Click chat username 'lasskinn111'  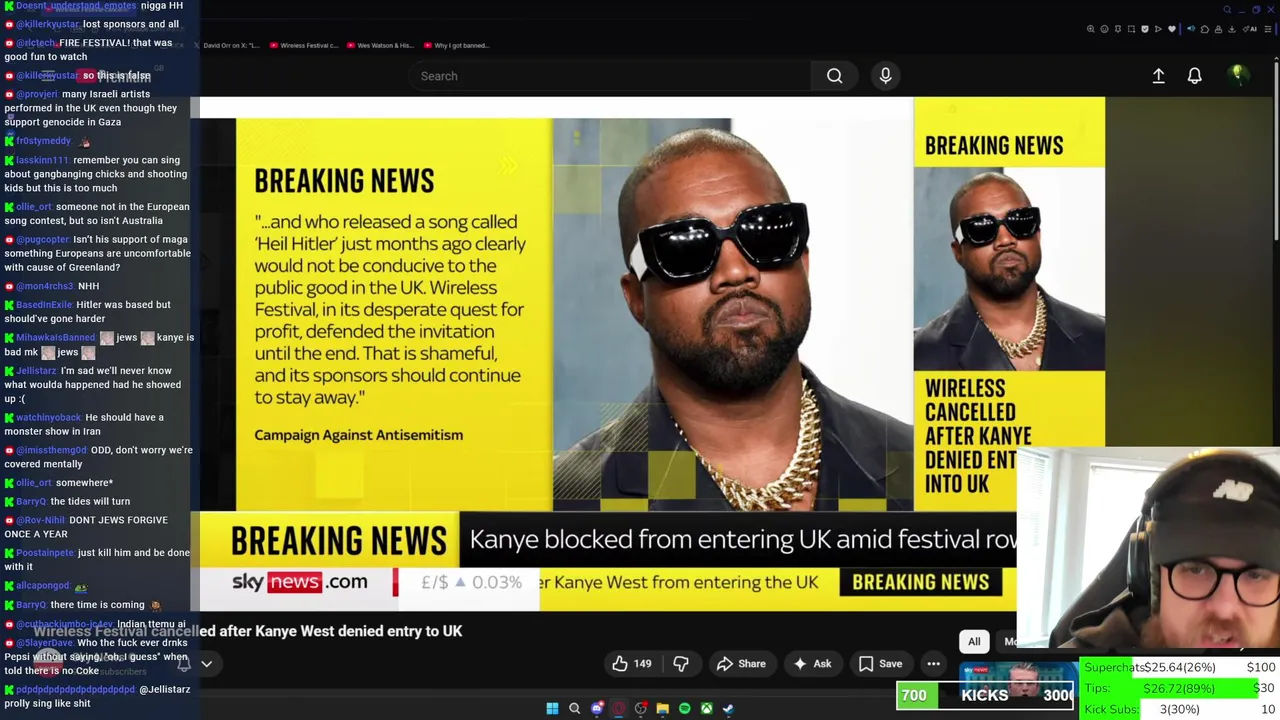42,160
